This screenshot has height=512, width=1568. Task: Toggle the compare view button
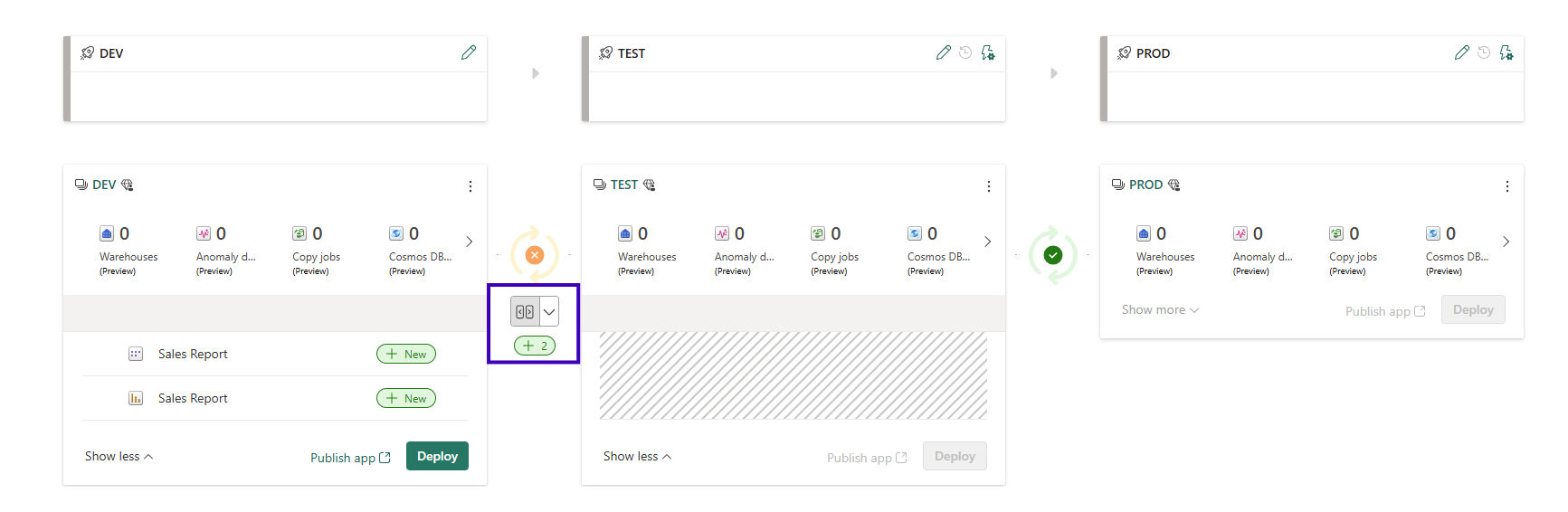pyautogui.click(x=525, y=311)
